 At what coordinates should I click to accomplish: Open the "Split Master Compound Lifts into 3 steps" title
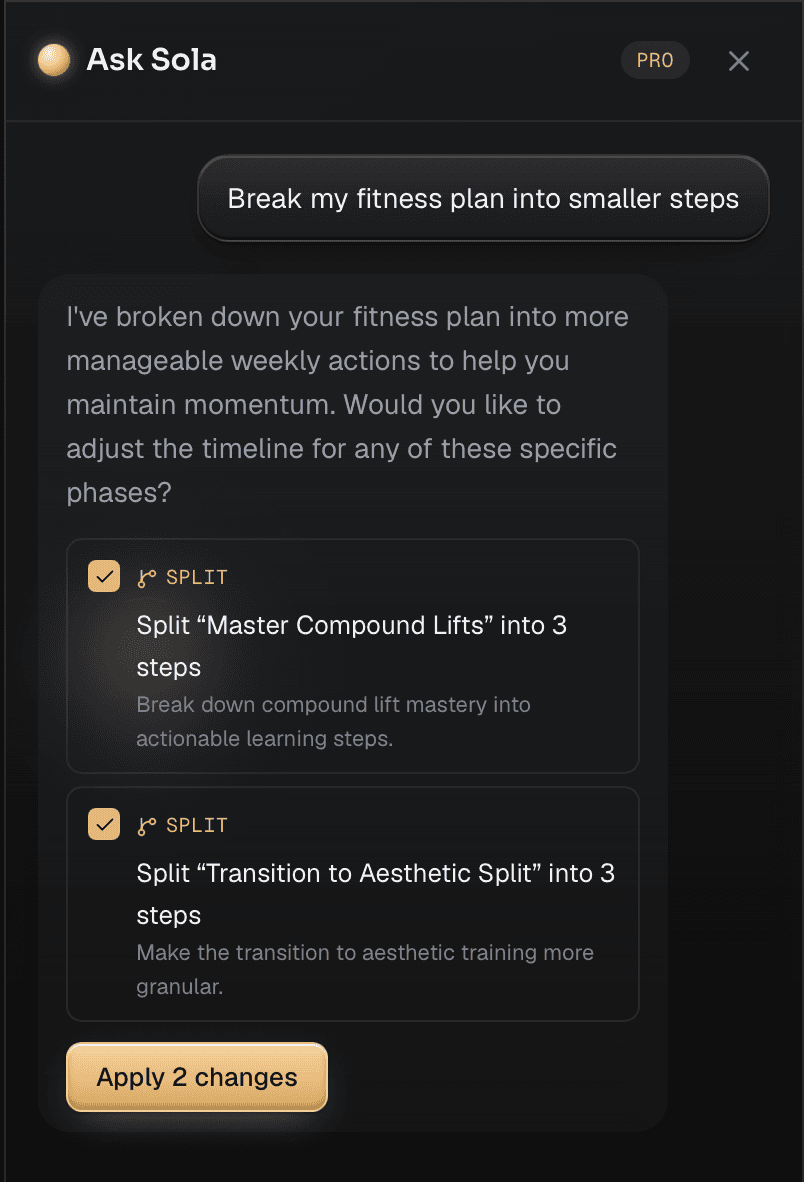pos(351,646)
